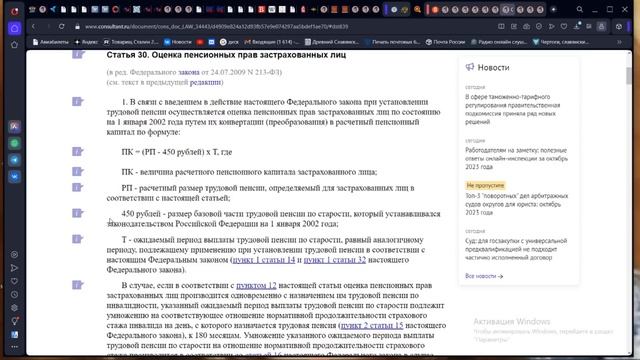Open the profile icon in the address bar

(601, 27)
